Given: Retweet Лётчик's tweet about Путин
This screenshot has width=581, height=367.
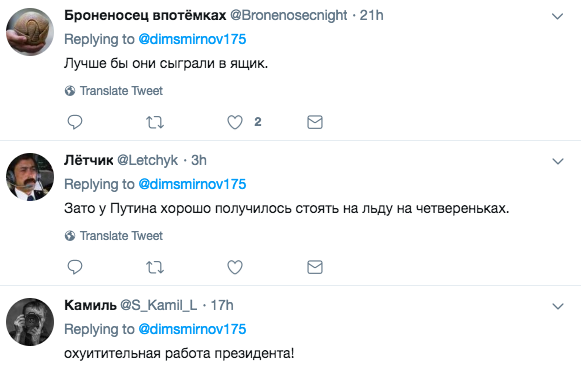Looking at the screenshot, I should tap(155, 267).
